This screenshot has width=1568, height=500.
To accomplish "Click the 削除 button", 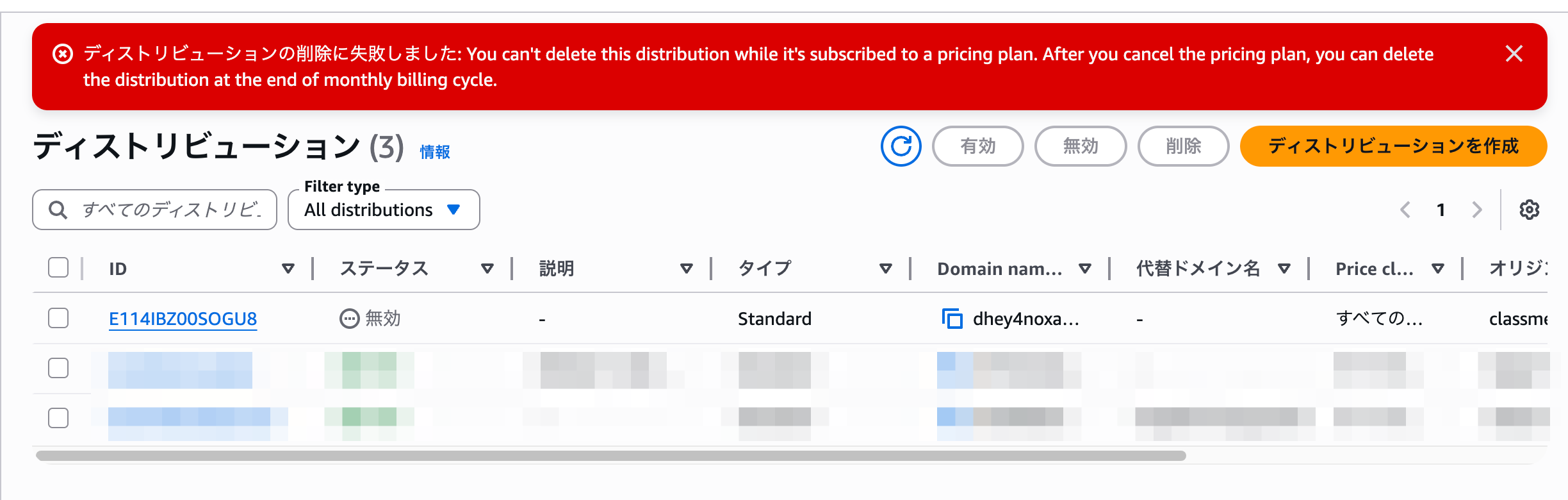I will (1183, 146).
